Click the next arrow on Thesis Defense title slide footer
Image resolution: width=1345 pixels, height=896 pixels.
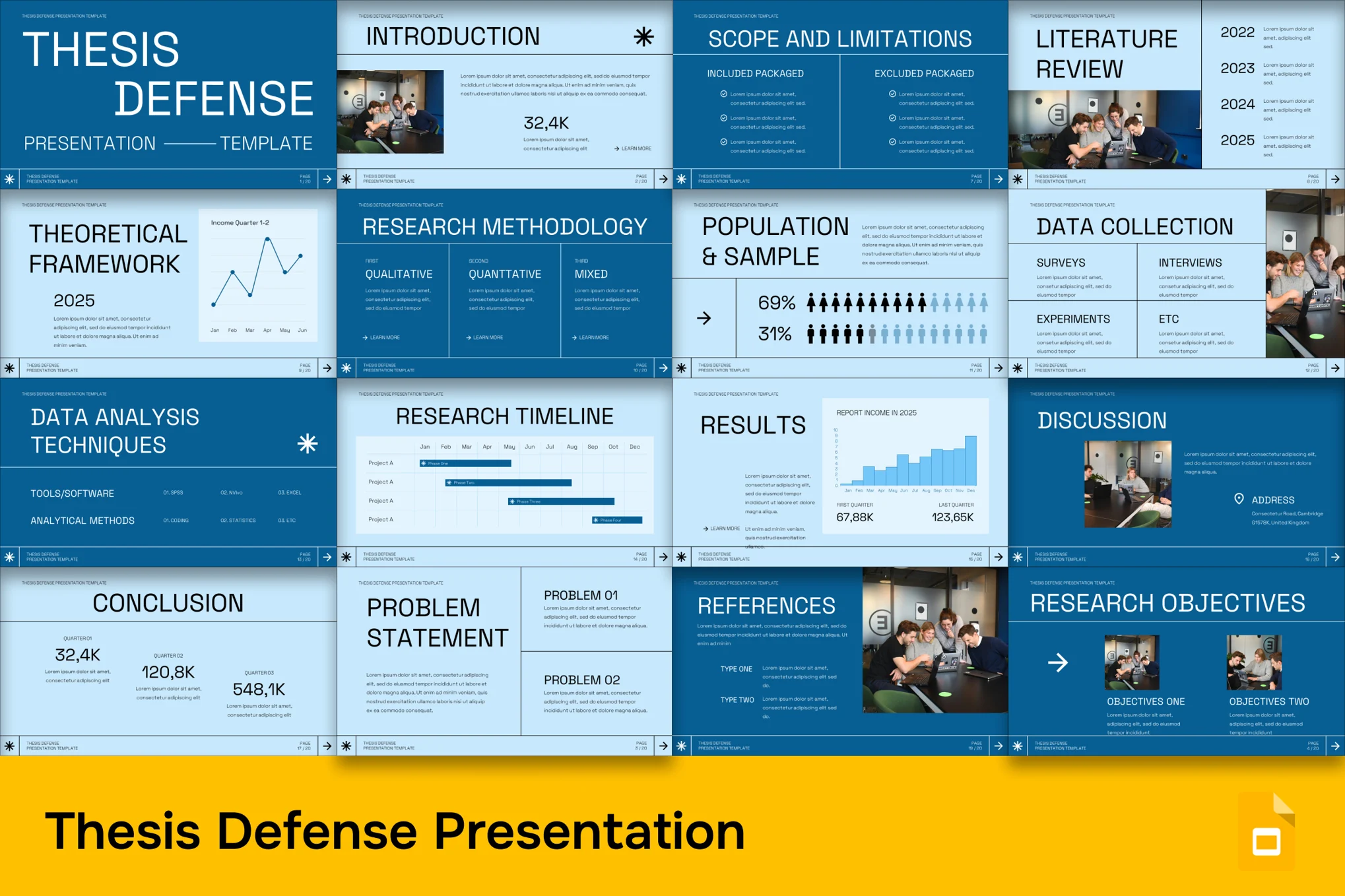[327, 179]
